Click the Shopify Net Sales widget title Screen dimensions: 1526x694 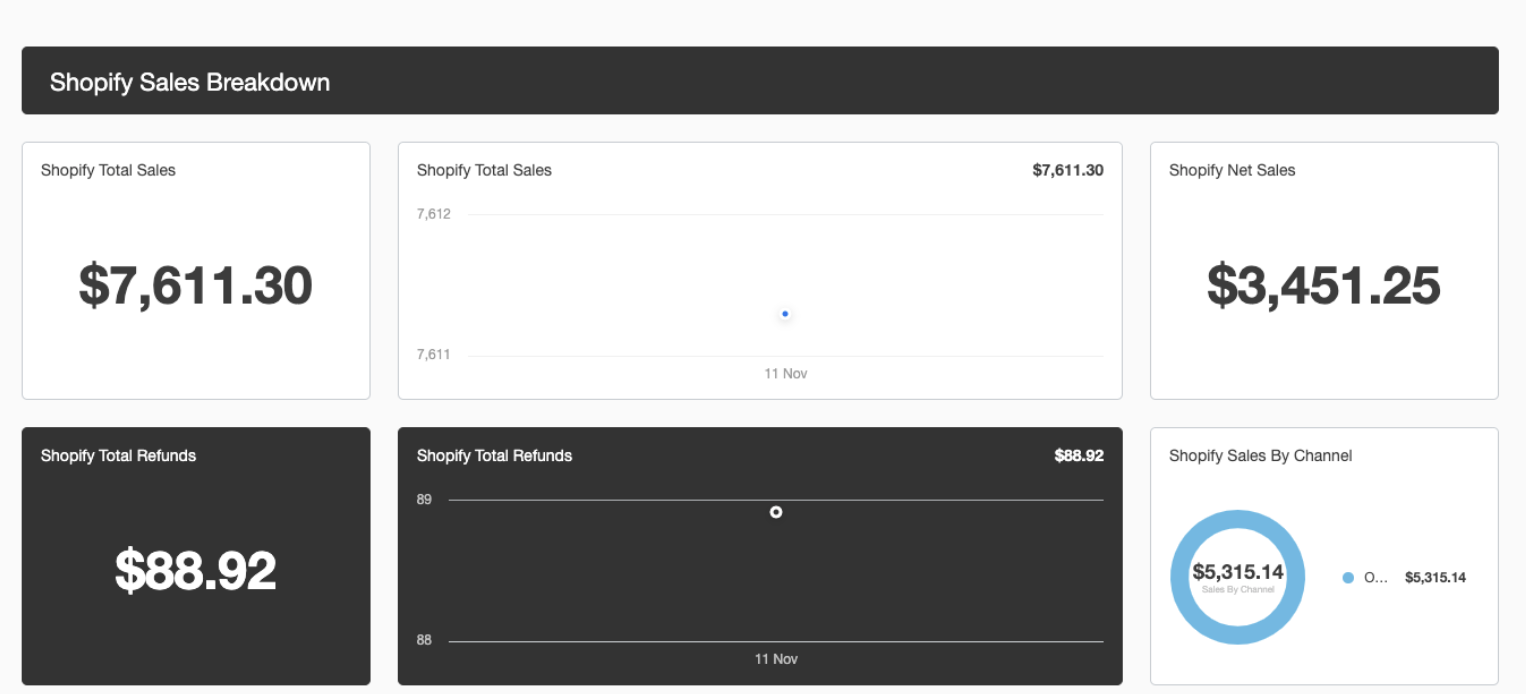tap(1231, 170)
